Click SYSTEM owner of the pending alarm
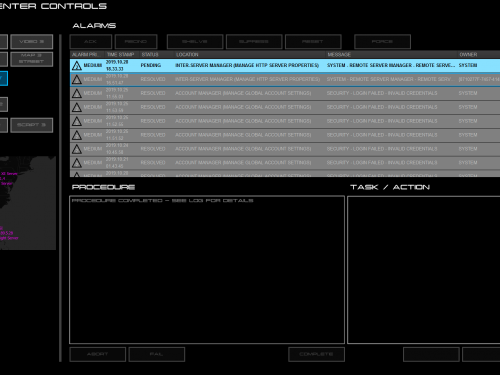Viewport: 500px width, 375px height. click(468, 65)
